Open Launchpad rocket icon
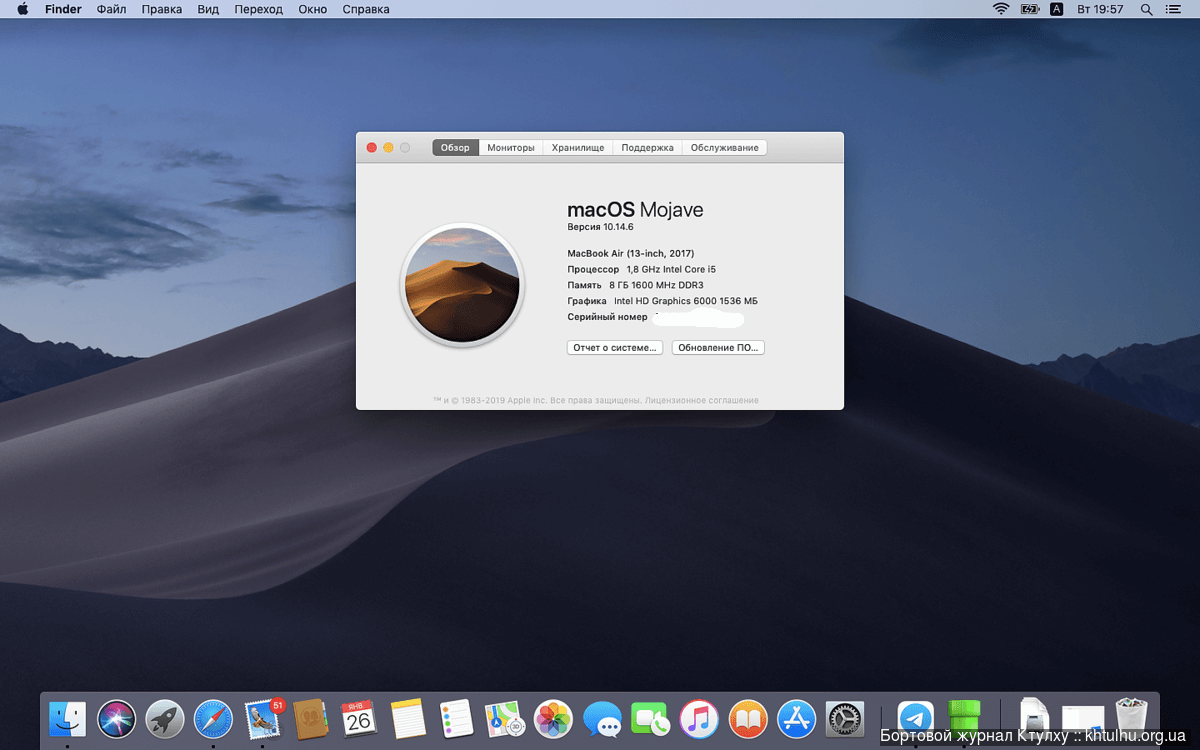This screenshot has width=1200, height=750. [165, 718]
